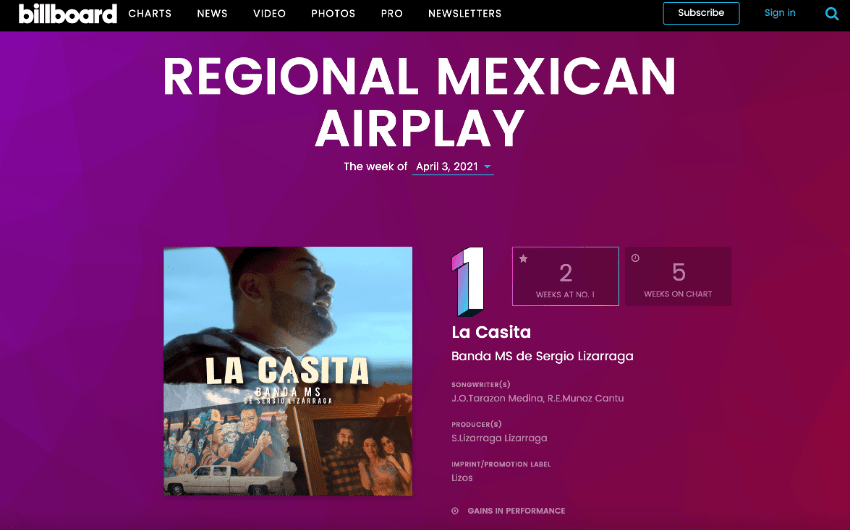Go to the Video section
850x530 pixels.
269,14
